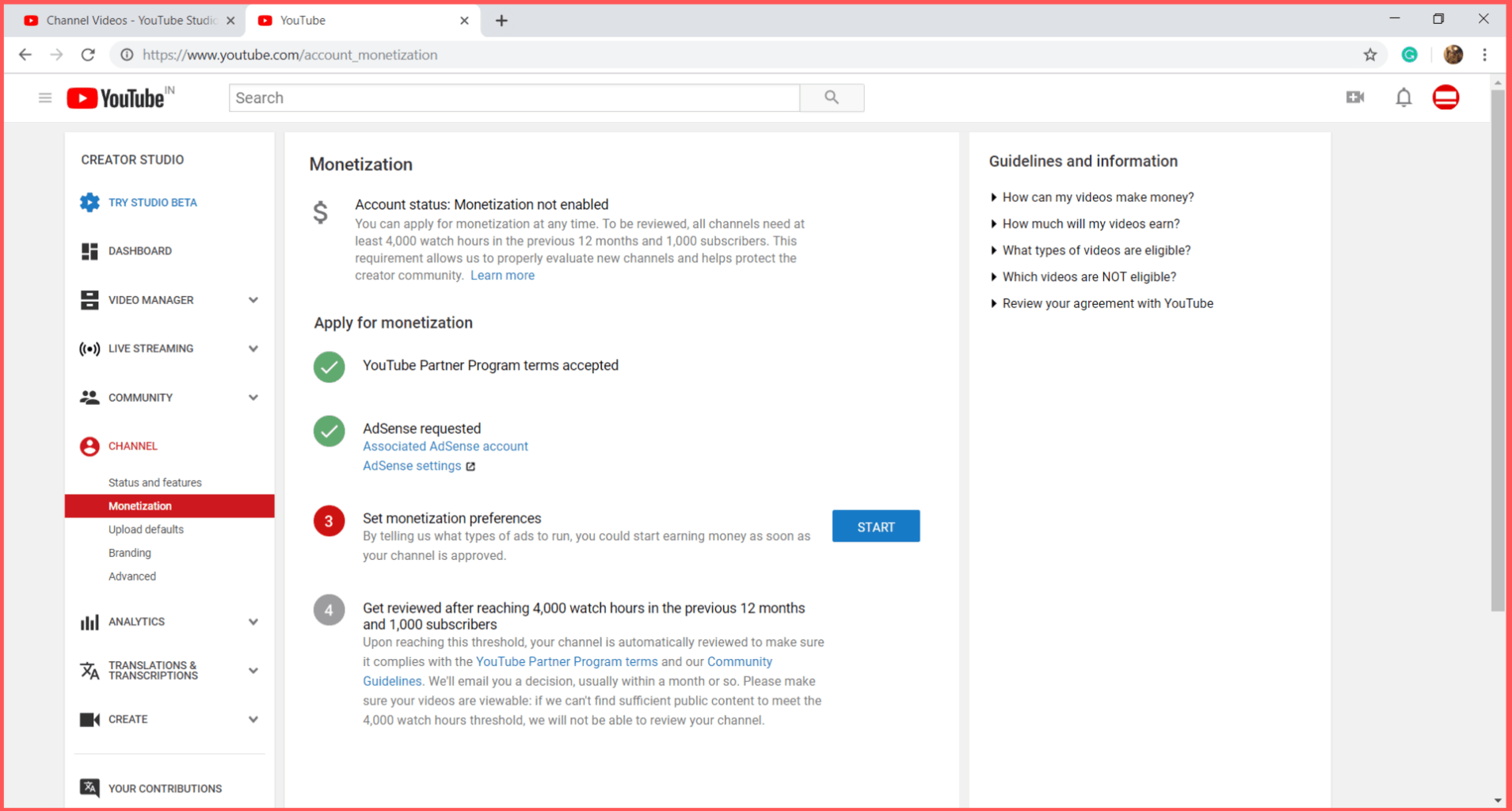Expand 'How can my videos make money?'
Viewport: 1512px width, 811px height.
coord(1092,197)
